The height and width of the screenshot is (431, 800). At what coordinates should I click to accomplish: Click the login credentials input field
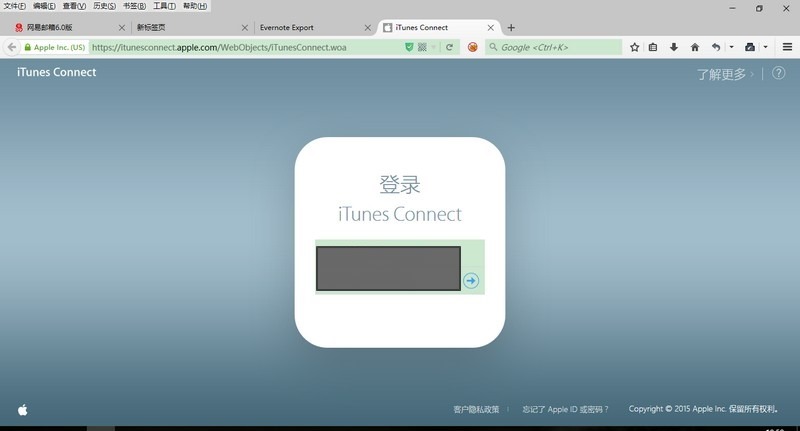pyautogui.click(x=388, y=268)
